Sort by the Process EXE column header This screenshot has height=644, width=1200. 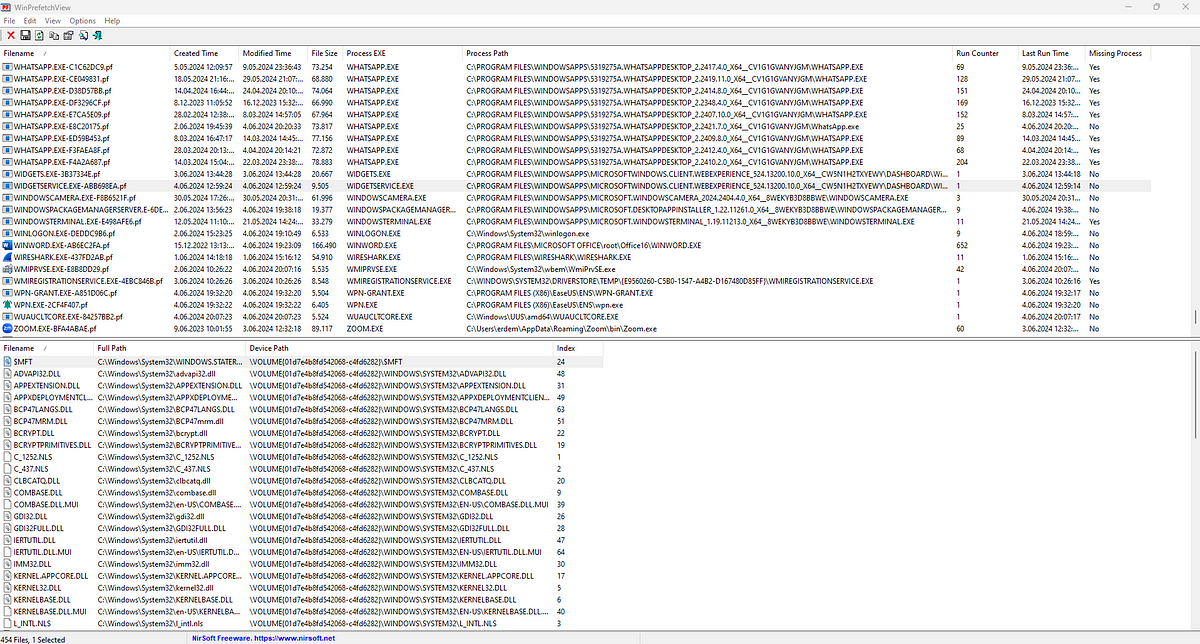[402, 52]
